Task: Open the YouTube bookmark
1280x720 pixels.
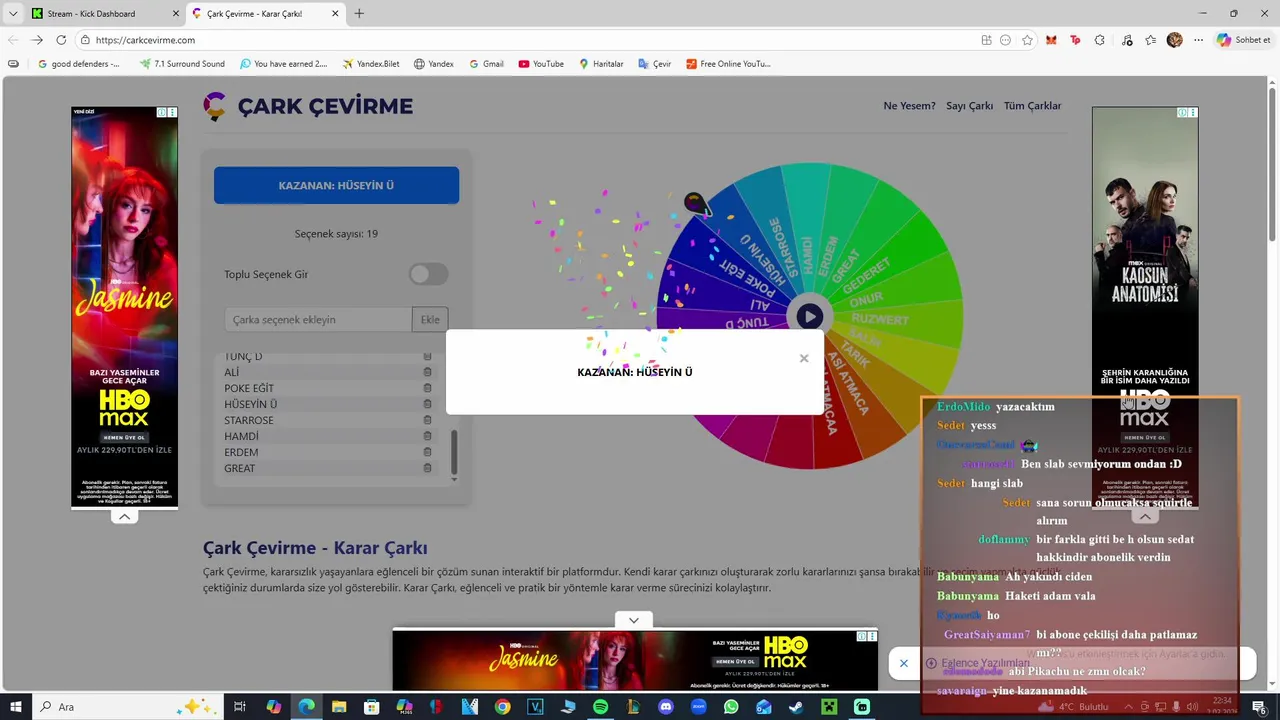Action: [541, 64]
